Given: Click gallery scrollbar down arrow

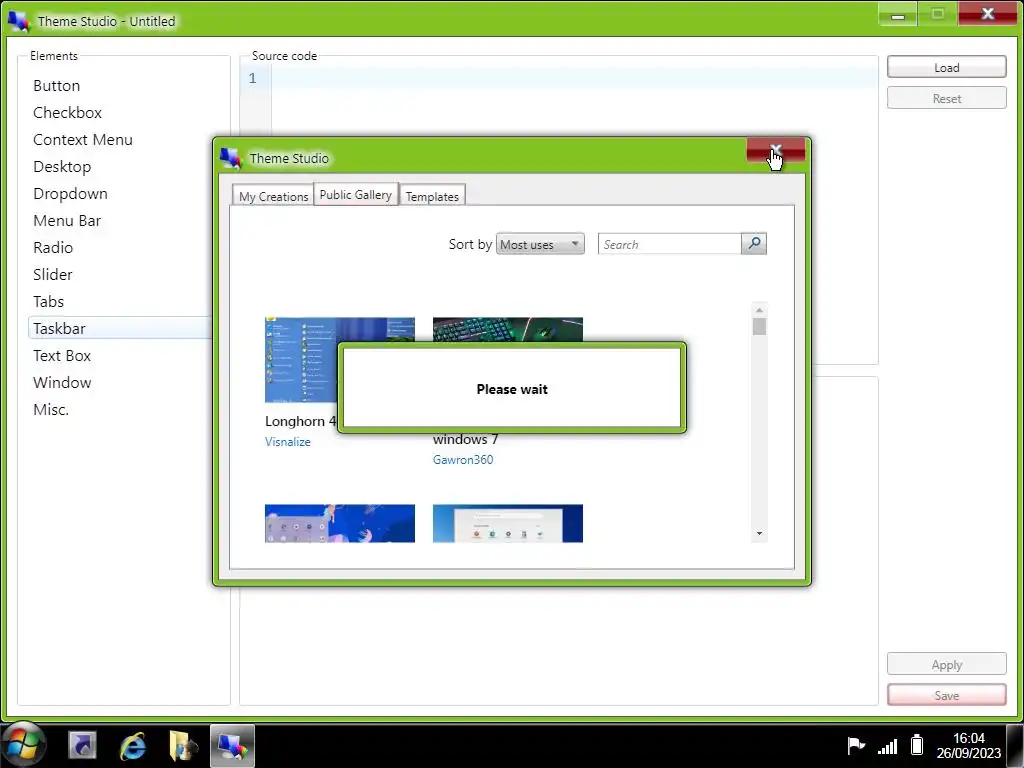Looking at the screenshot, I should 759,534.
